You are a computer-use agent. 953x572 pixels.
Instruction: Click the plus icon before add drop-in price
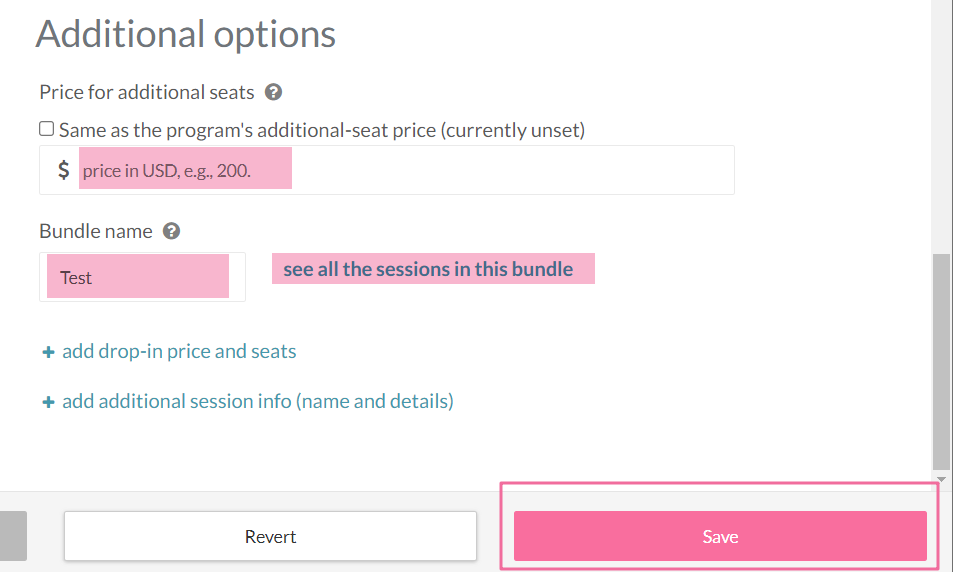click(x=48, y=352)
